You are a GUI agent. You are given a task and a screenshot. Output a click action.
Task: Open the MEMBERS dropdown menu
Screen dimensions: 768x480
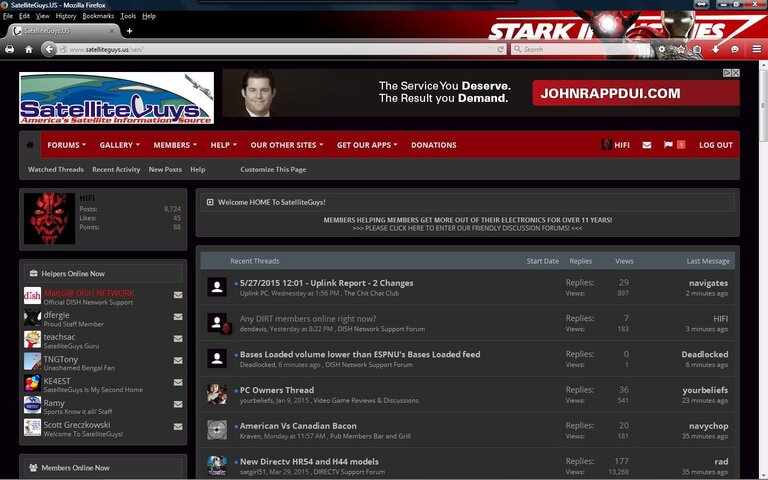(x=175, y=145)
